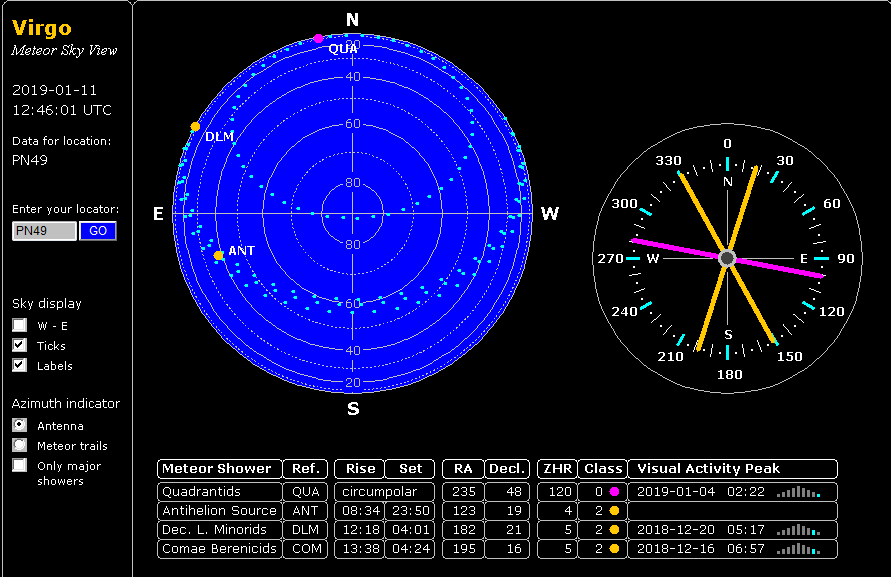This screenshot has width=891, height=577.
Task: Click the ZHR value 120 cell
Action: click(x=557, y=492)
